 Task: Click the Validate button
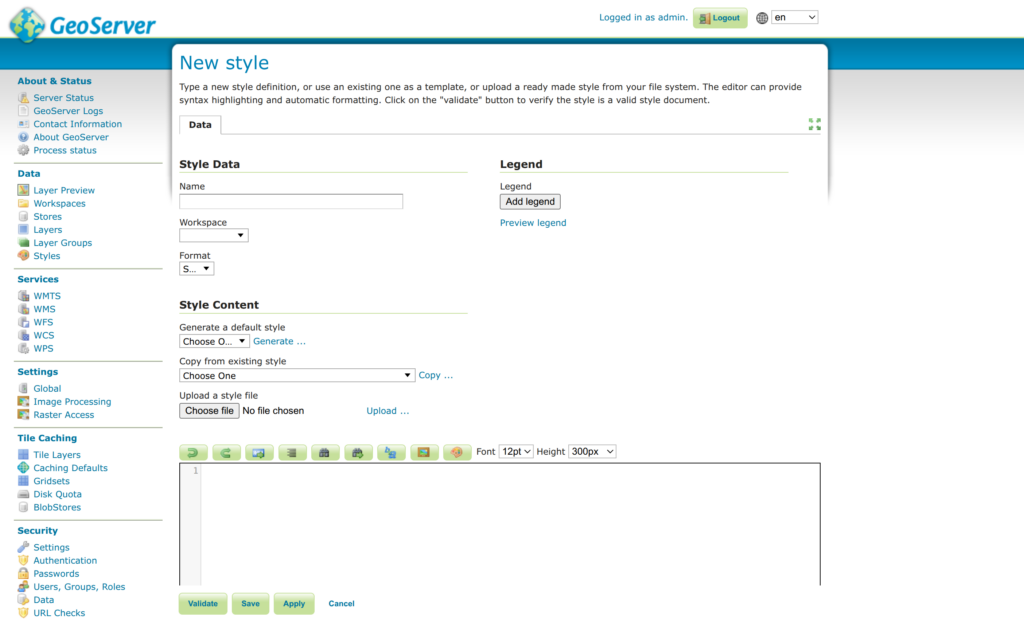tap(203, 604)
